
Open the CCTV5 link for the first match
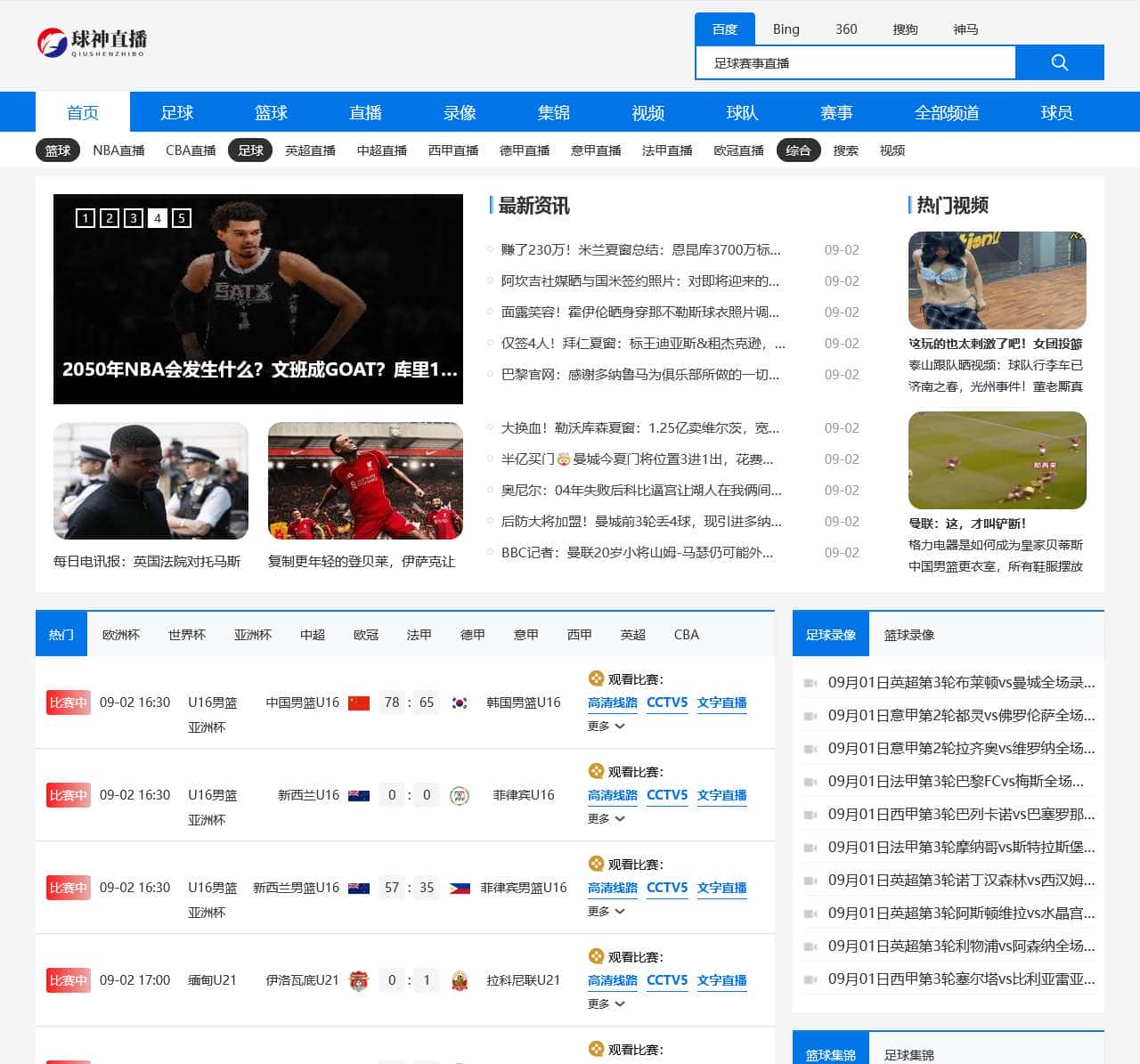(666, 702)
